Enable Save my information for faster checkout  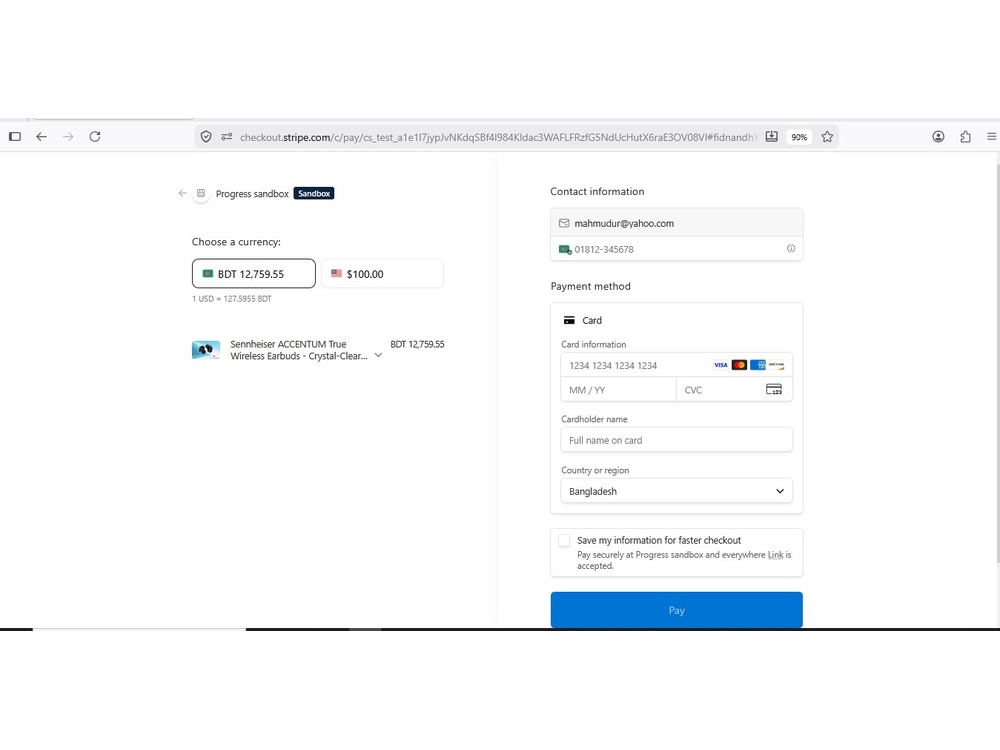coord(564,541)
